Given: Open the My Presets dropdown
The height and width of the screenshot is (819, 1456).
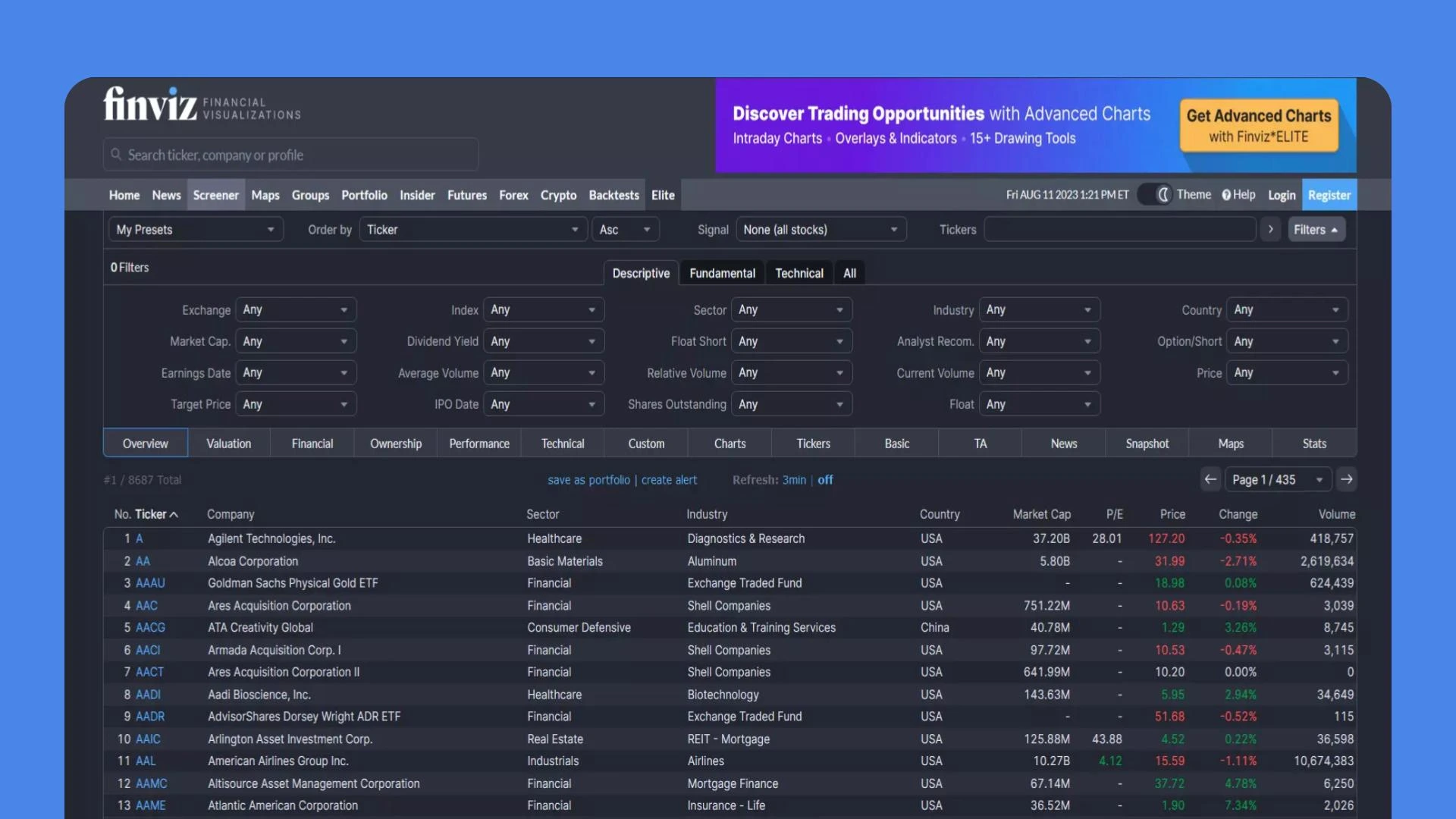Looking at the screenshot, I should coord(196,229).
